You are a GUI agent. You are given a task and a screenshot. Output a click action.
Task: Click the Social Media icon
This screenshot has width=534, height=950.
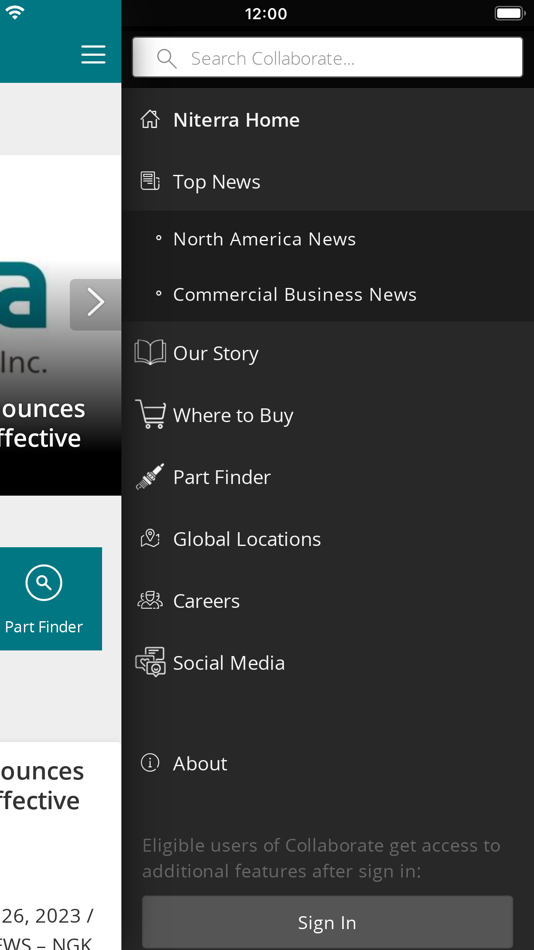(x=150, y=662)
